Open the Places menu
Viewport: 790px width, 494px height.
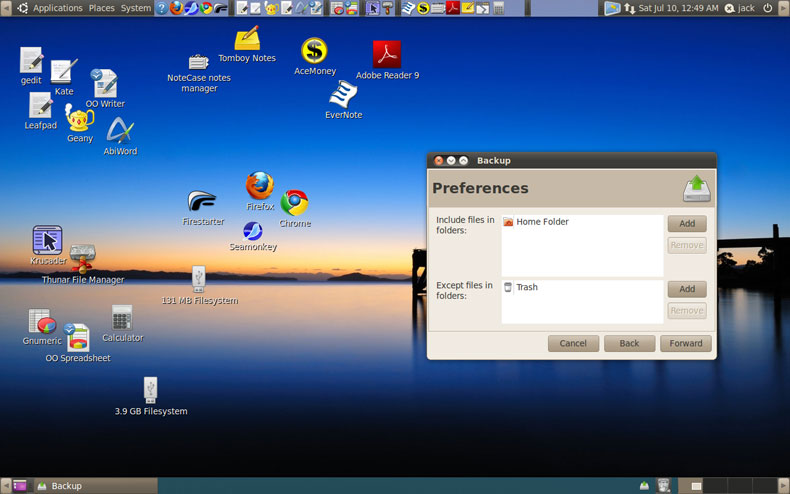[x=101, y=8]
